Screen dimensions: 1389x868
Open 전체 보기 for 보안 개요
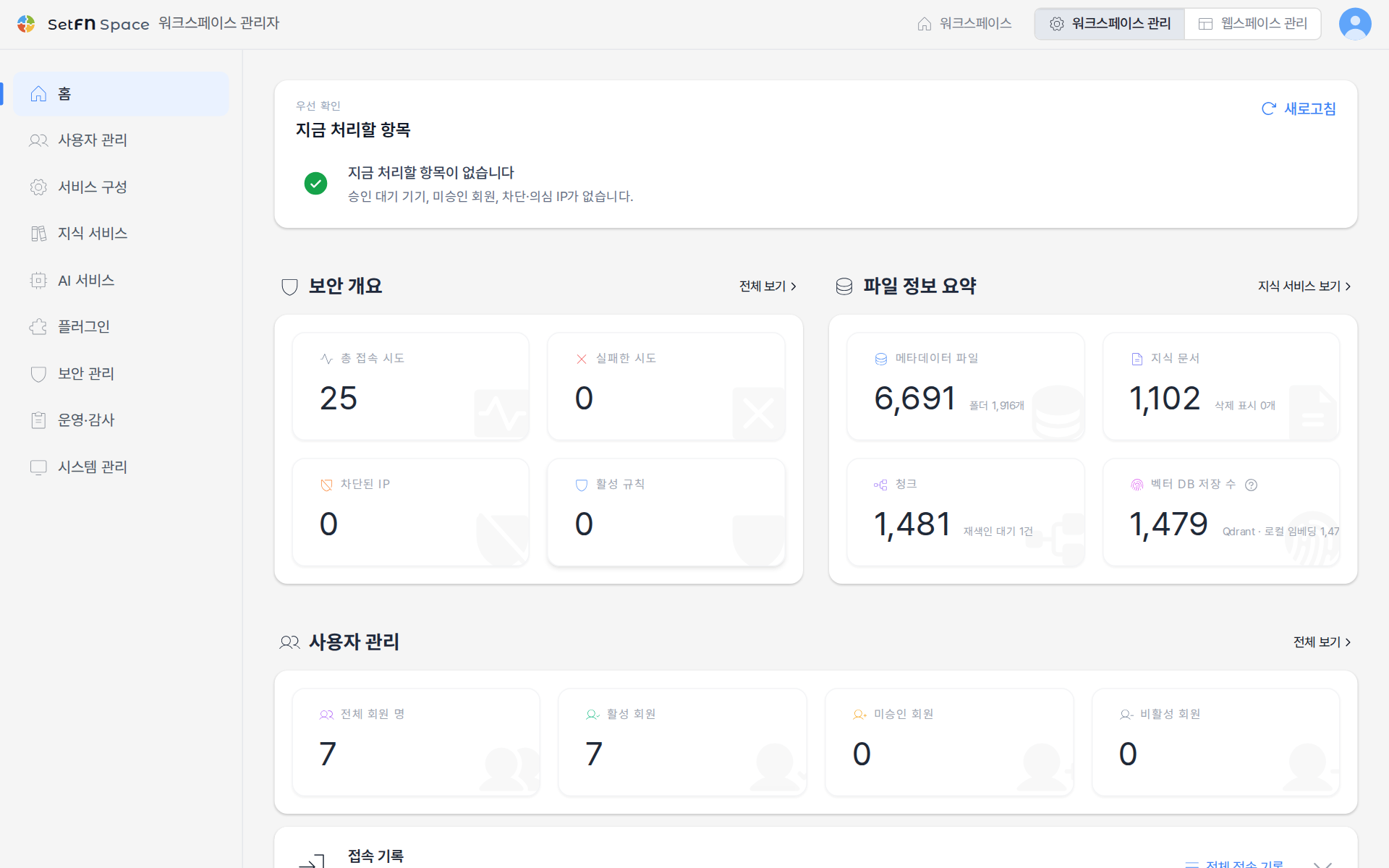click(x=768, y=286)
